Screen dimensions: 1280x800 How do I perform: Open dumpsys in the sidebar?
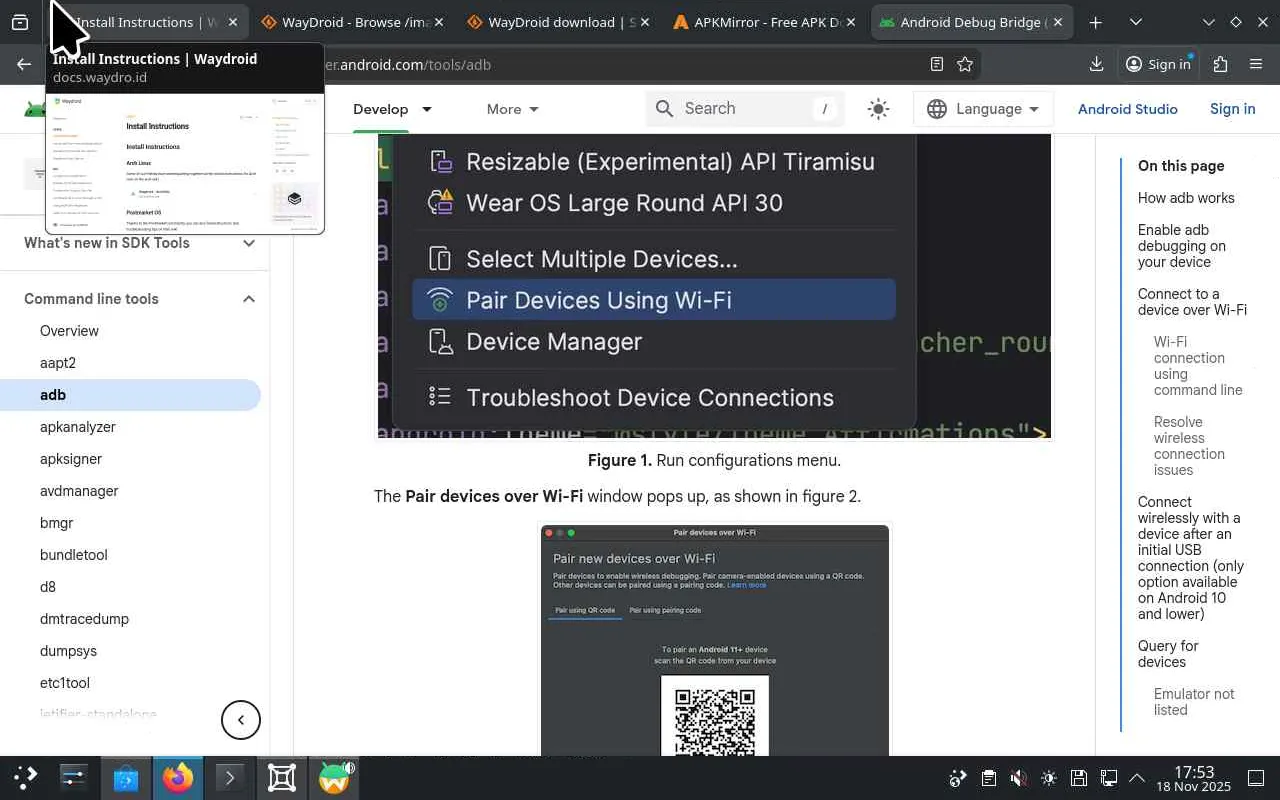point(68,651)
